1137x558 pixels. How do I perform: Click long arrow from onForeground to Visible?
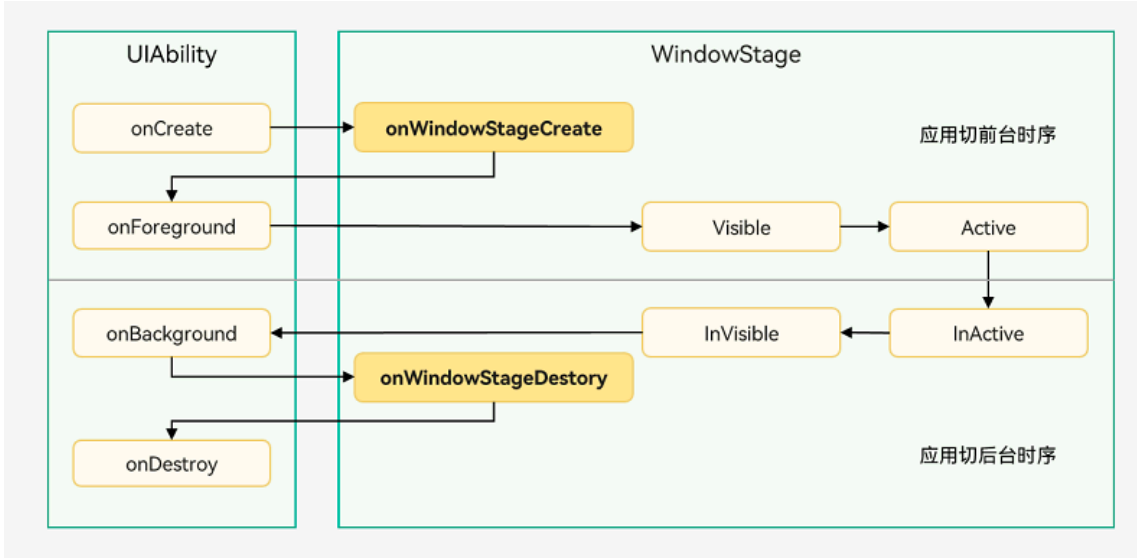[x=455, y=227]
